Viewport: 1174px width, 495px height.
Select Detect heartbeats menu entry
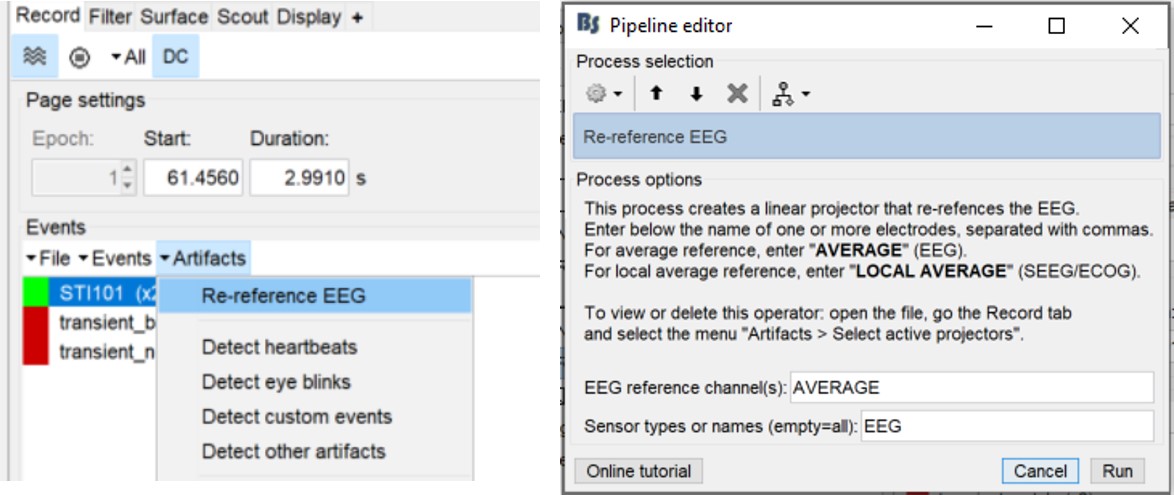[x=279, y=347]
